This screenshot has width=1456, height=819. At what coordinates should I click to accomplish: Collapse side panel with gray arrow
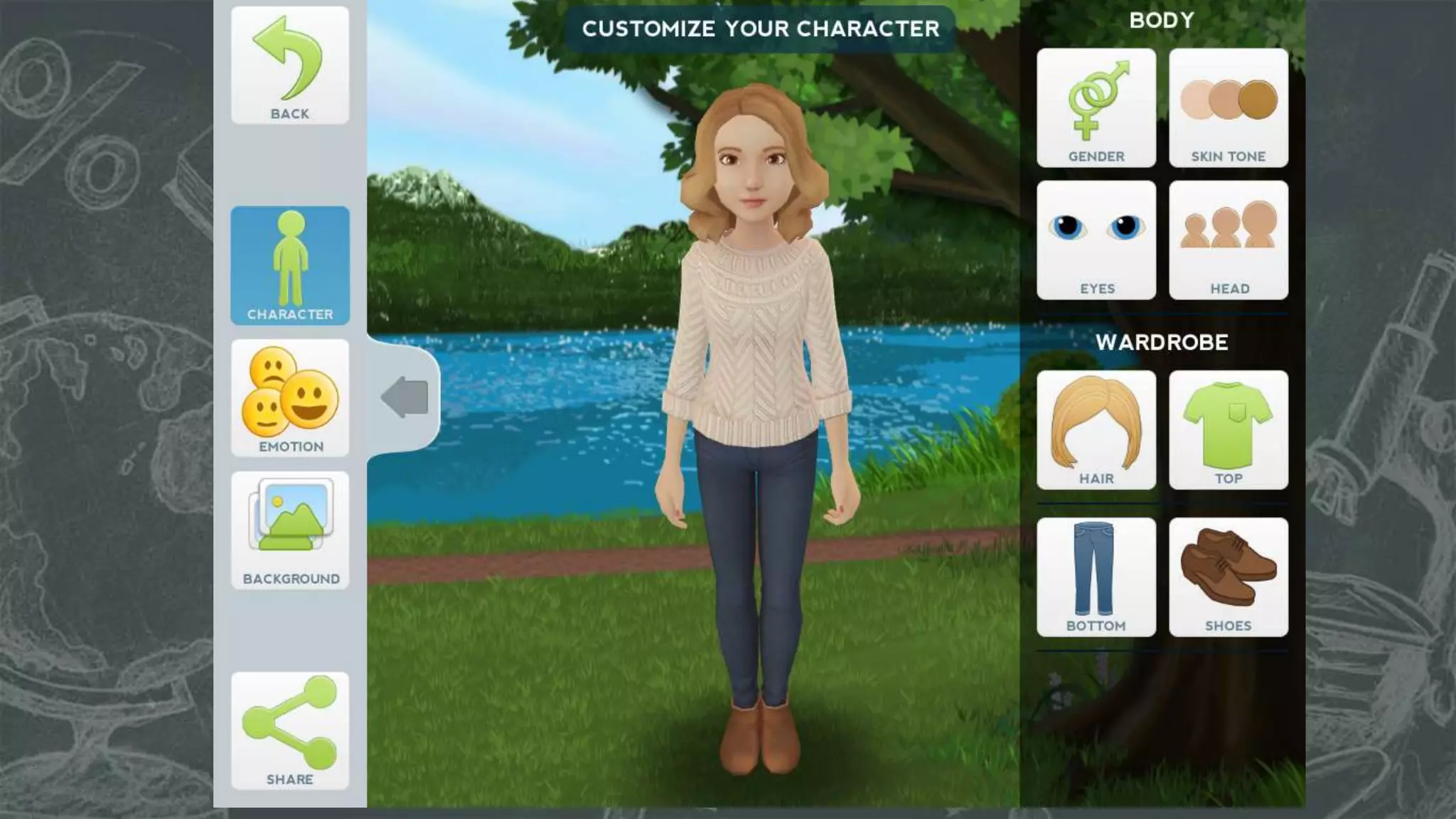[x=405, y=397]
